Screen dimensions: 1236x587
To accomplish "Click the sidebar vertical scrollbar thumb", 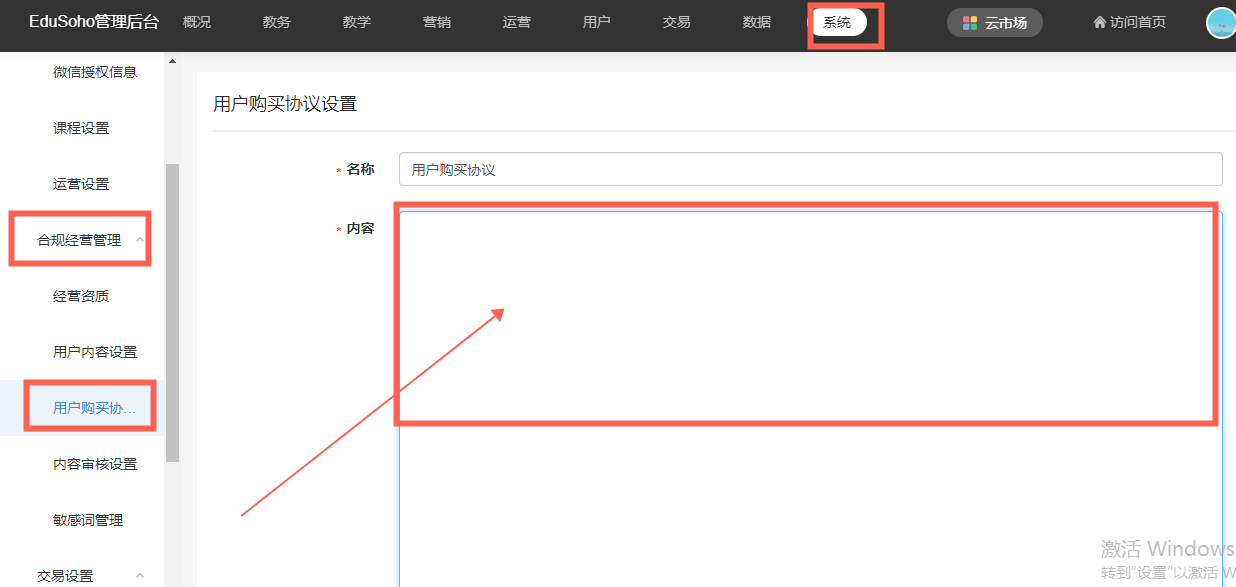I will click(x=172, y=312).
